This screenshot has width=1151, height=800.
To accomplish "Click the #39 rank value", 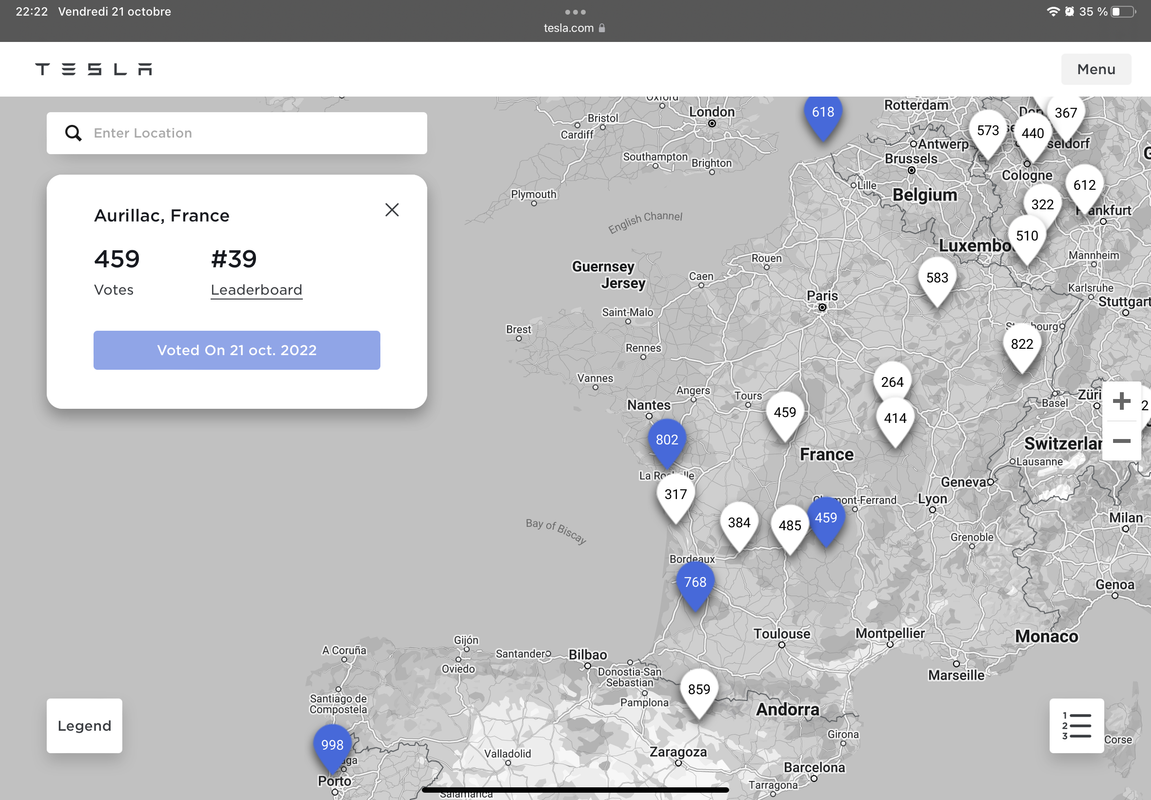I will coord(233,258).
